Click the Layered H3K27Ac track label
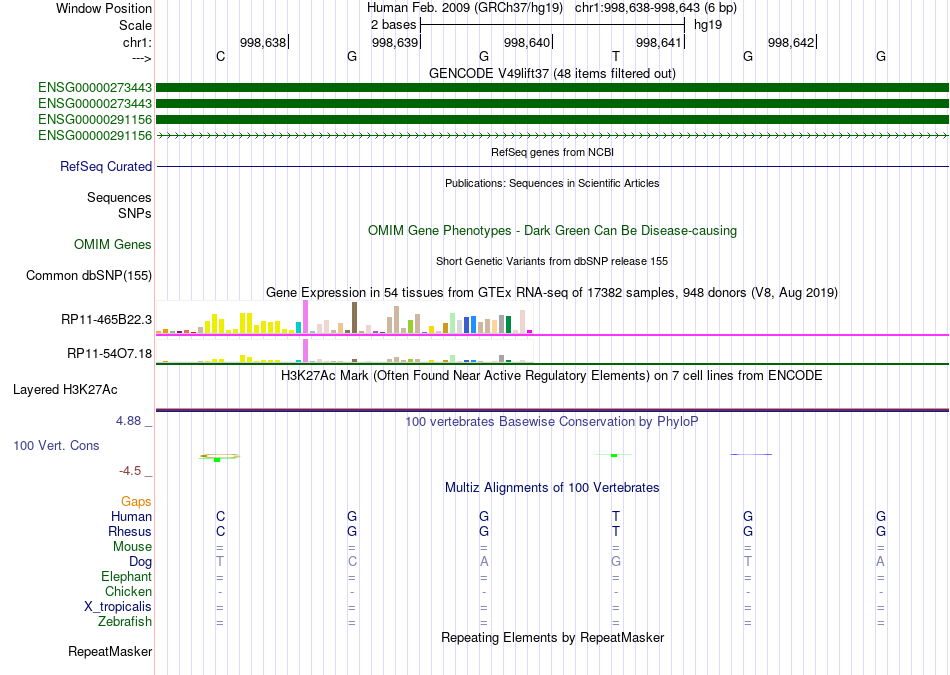Image resolution: width=950 pixels, height=675 pixels. tap(65, 389)
